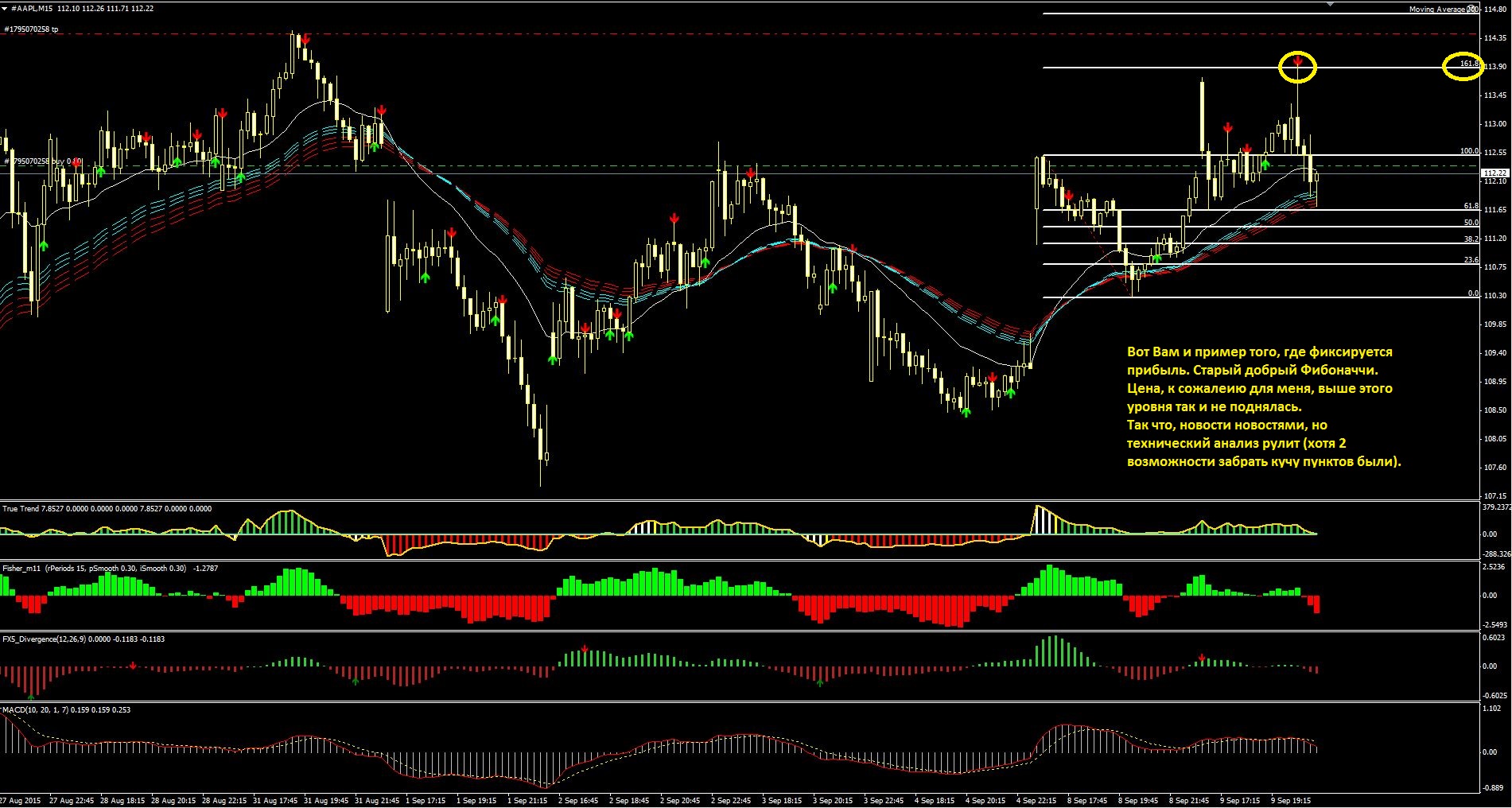Image resolution: width=1512 pixels, height=808 pixels.
Task: Select the red sell arrow above the 114.35 peak candle
Action: (305, 38)
